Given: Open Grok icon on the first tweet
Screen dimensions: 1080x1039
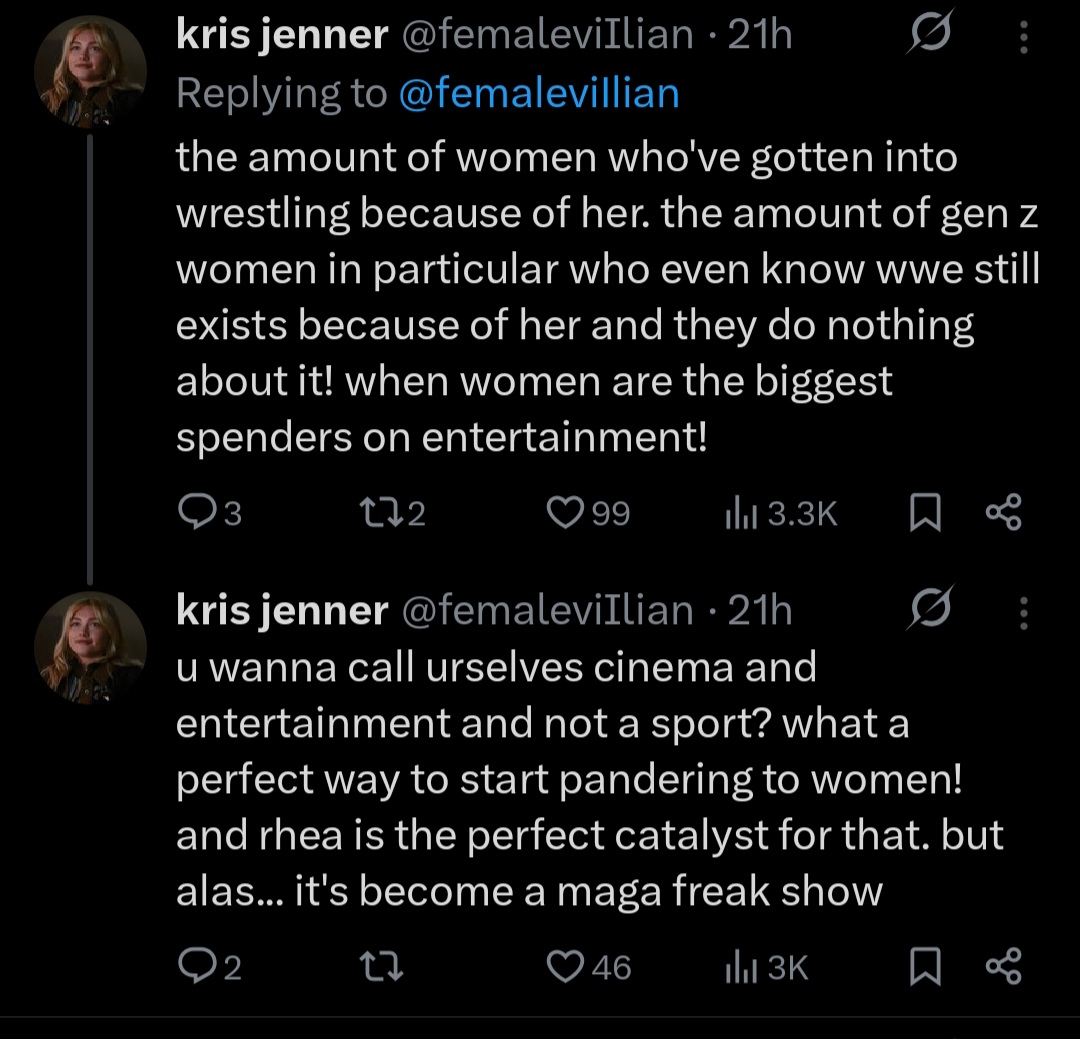Looking at the screenshot, I should click(929, 37).
